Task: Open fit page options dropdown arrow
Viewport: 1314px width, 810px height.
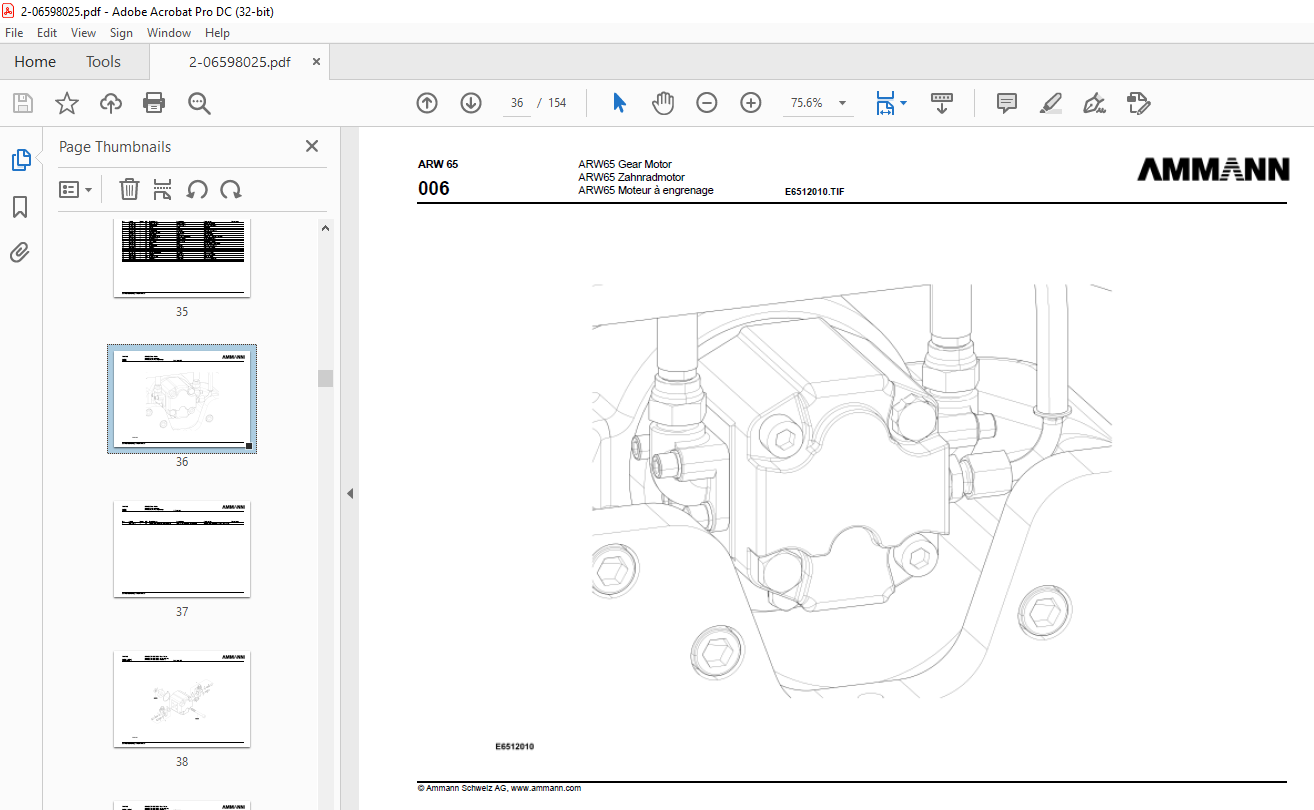Action: click(904, 103)
